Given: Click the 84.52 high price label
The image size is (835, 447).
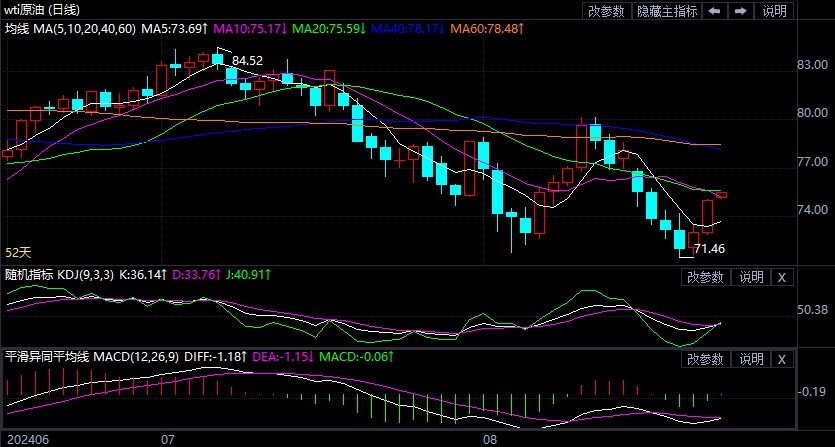Looking at the screenshot, I should [247, 61].
